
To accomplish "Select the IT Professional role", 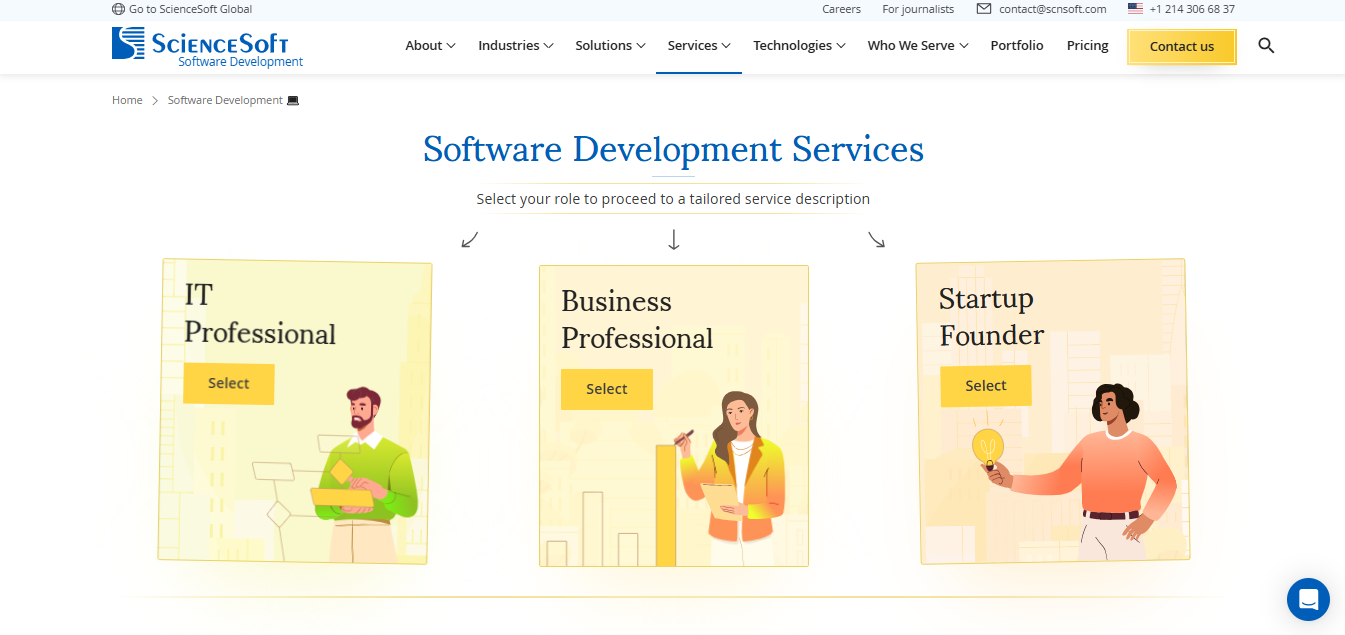I will click(x=228, y=383).
